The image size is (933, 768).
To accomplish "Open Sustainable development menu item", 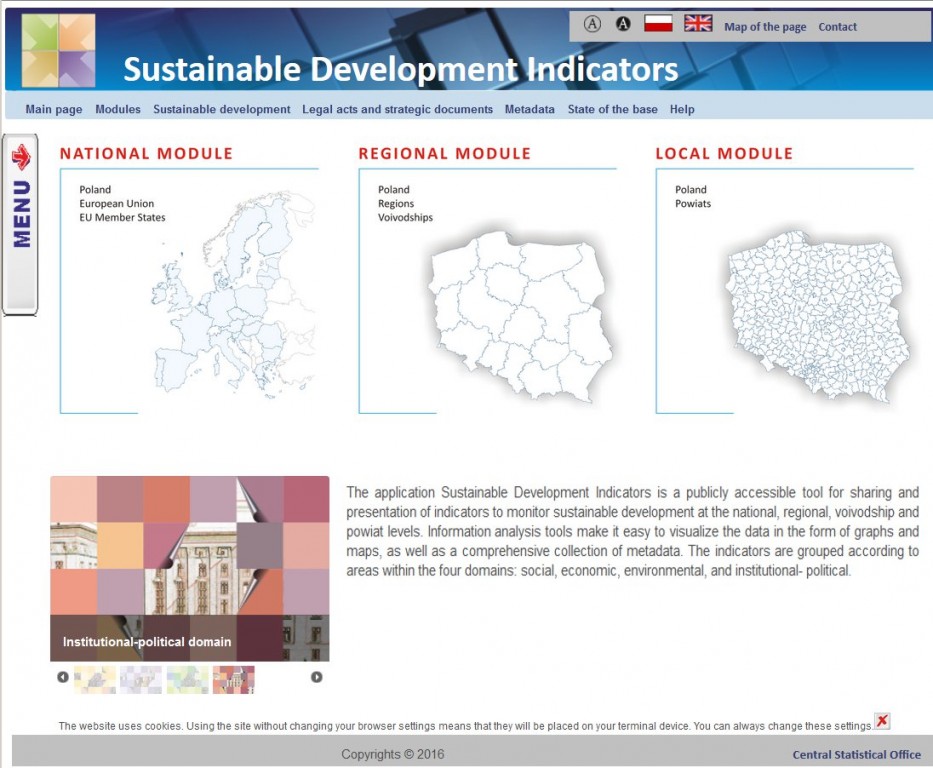I will tap(221, 109).
